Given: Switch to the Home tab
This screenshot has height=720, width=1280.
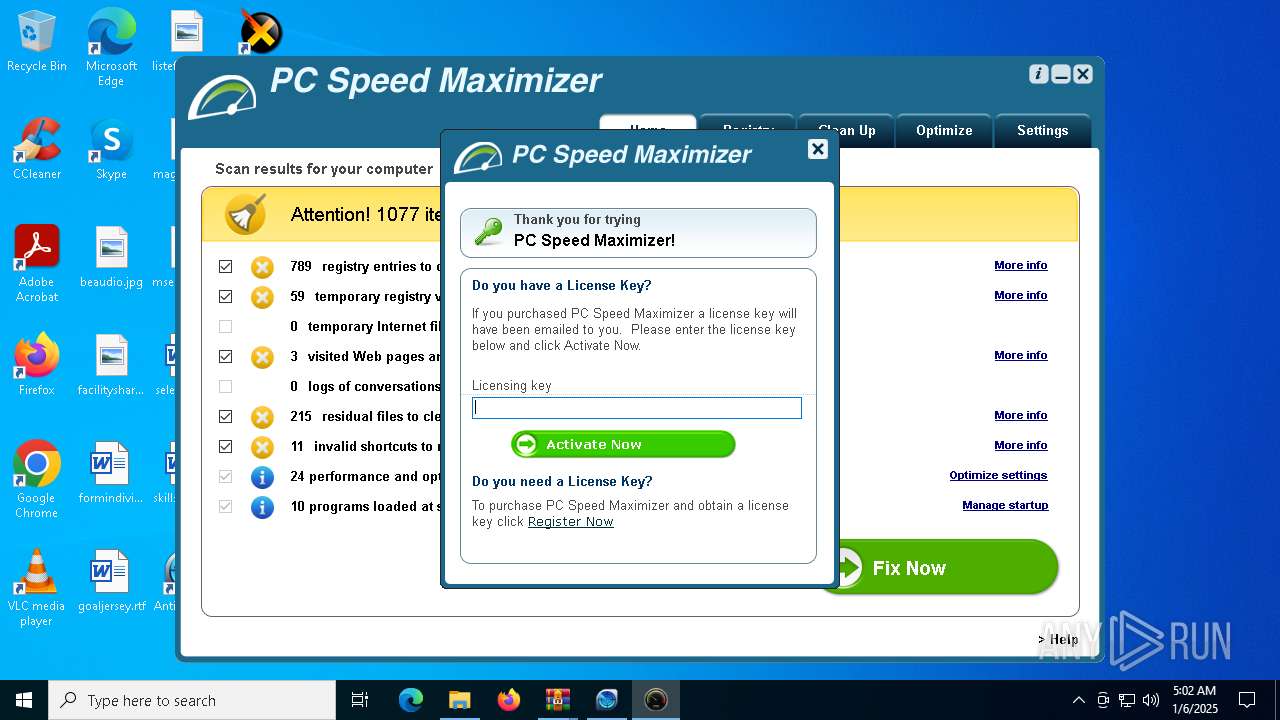Looking at the screenshot, I should pos(648,123).
